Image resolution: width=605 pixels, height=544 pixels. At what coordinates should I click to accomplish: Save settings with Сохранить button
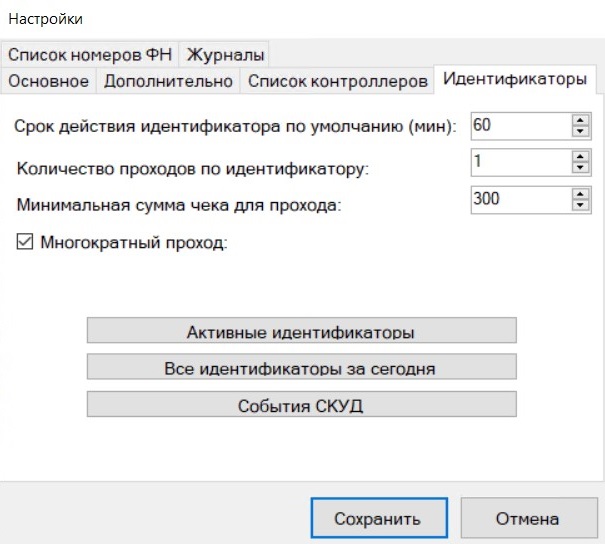pyautogui.click(x=379, y=518)
